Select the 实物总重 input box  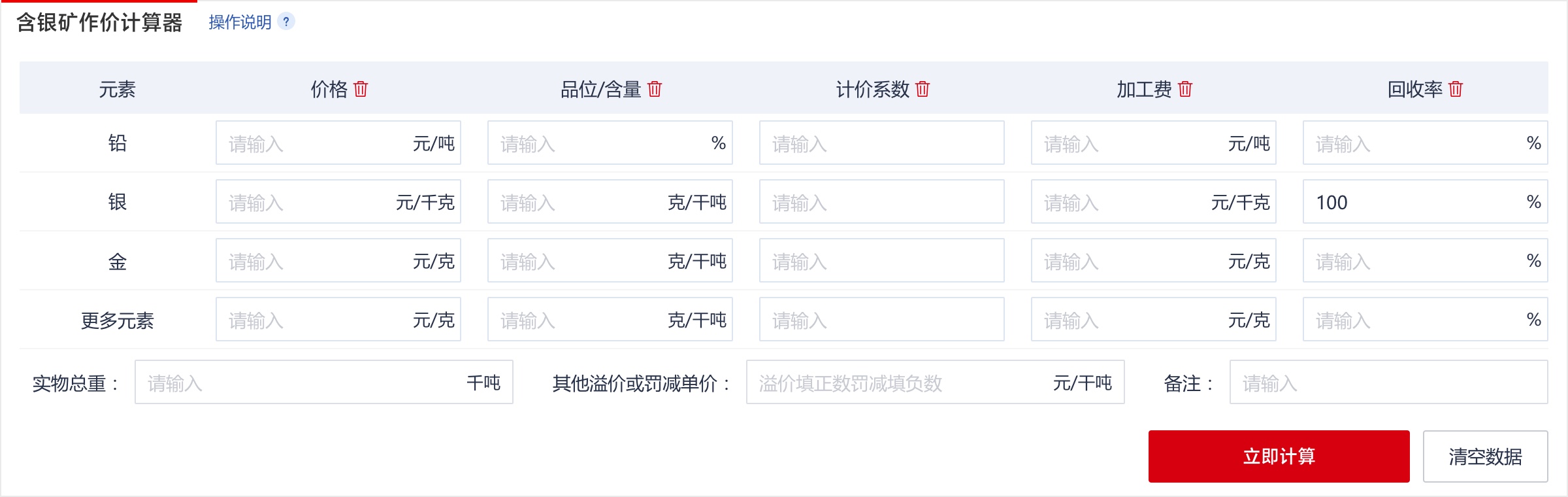click(x=301, y=383)
